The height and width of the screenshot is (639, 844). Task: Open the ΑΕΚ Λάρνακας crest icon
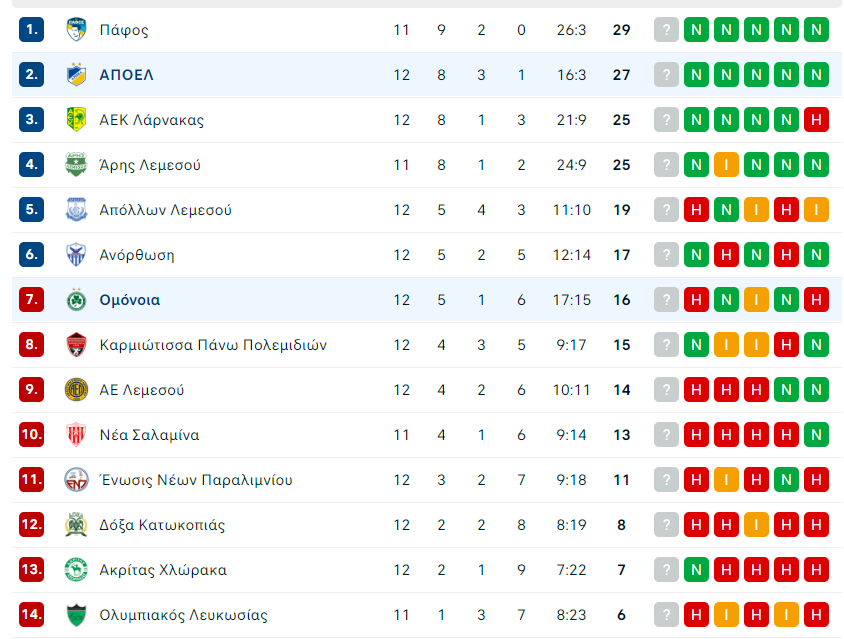76,120
